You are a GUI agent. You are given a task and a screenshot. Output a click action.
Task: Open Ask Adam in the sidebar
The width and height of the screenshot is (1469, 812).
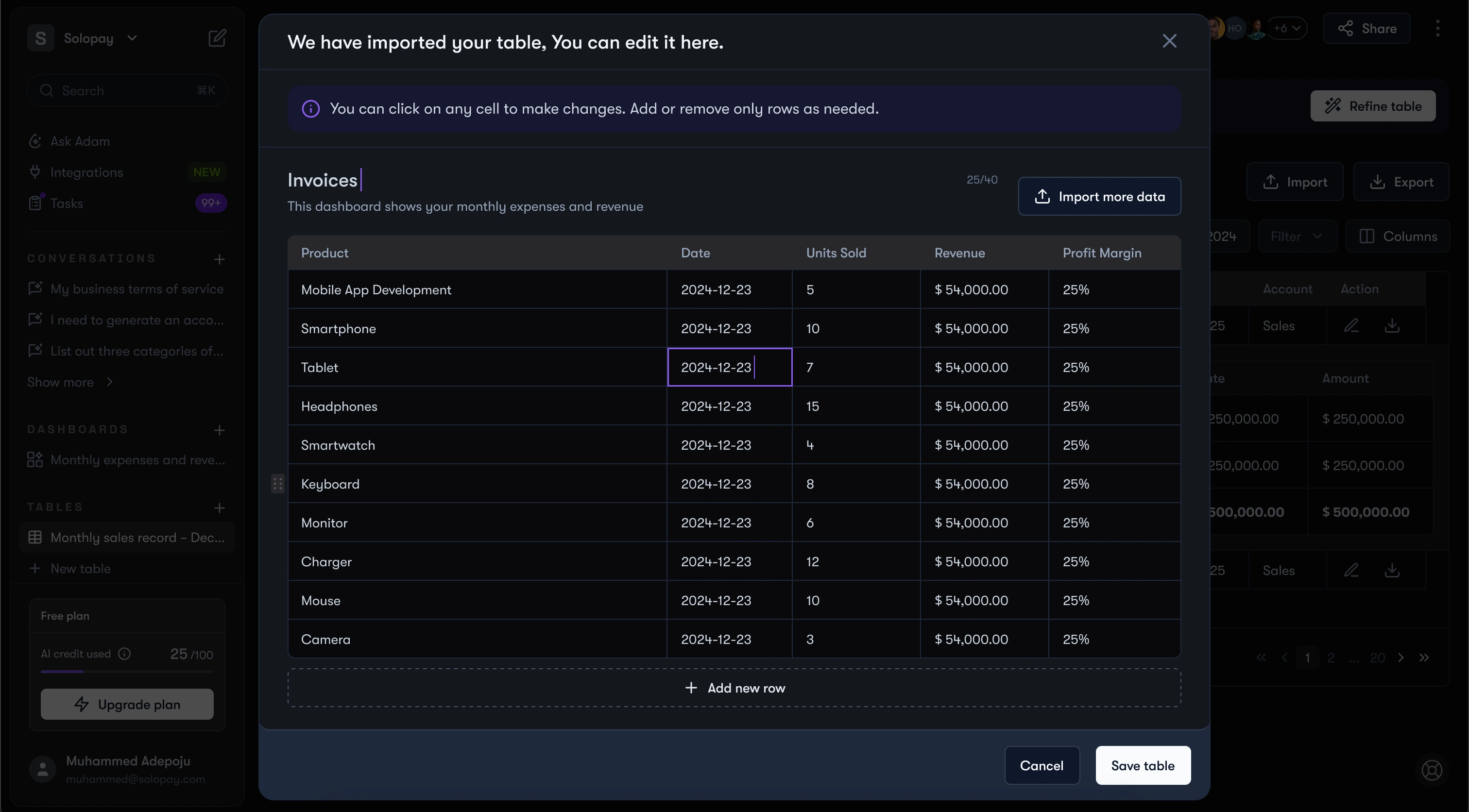[80, 141]
